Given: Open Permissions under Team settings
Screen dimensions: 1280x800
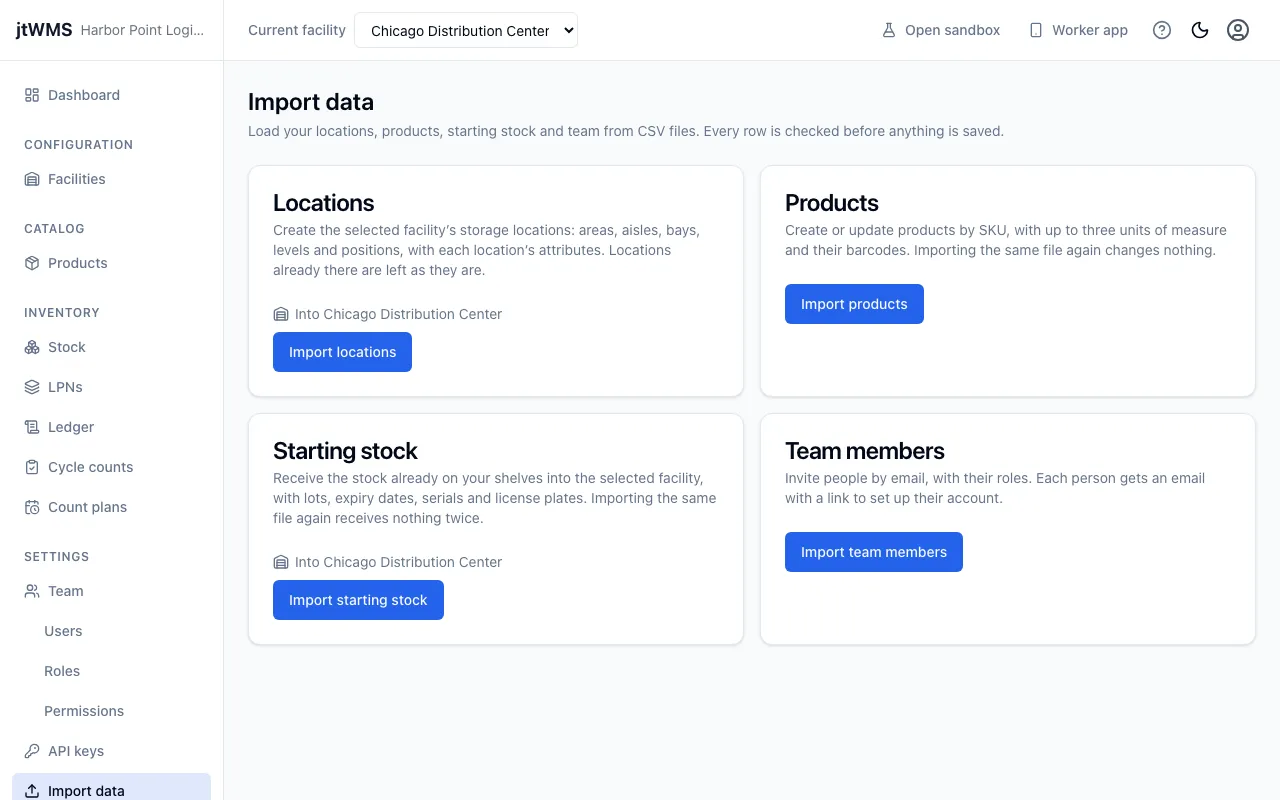Looking at the screenshot, I should pyautogui.click(x=84, y=711).
